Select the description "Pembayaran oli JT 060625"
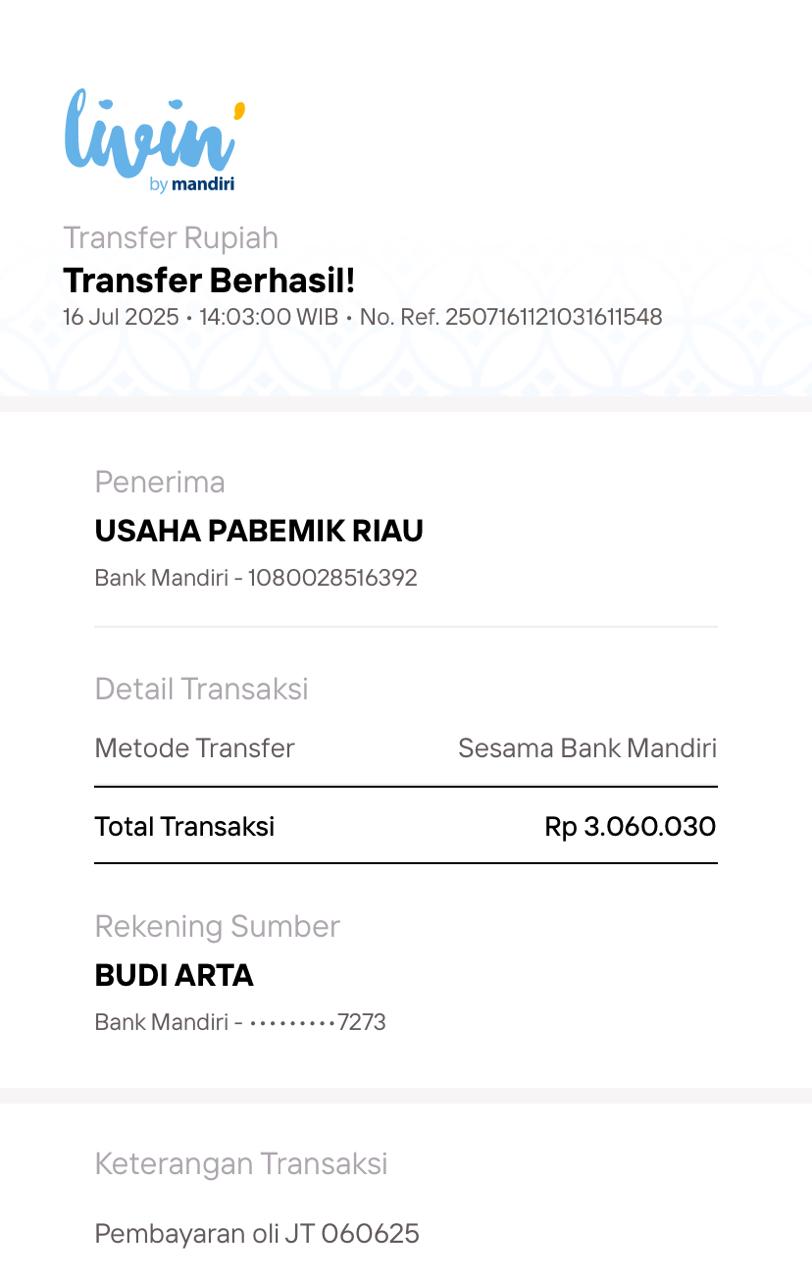812x1280 pixels. click(257, 1233)
